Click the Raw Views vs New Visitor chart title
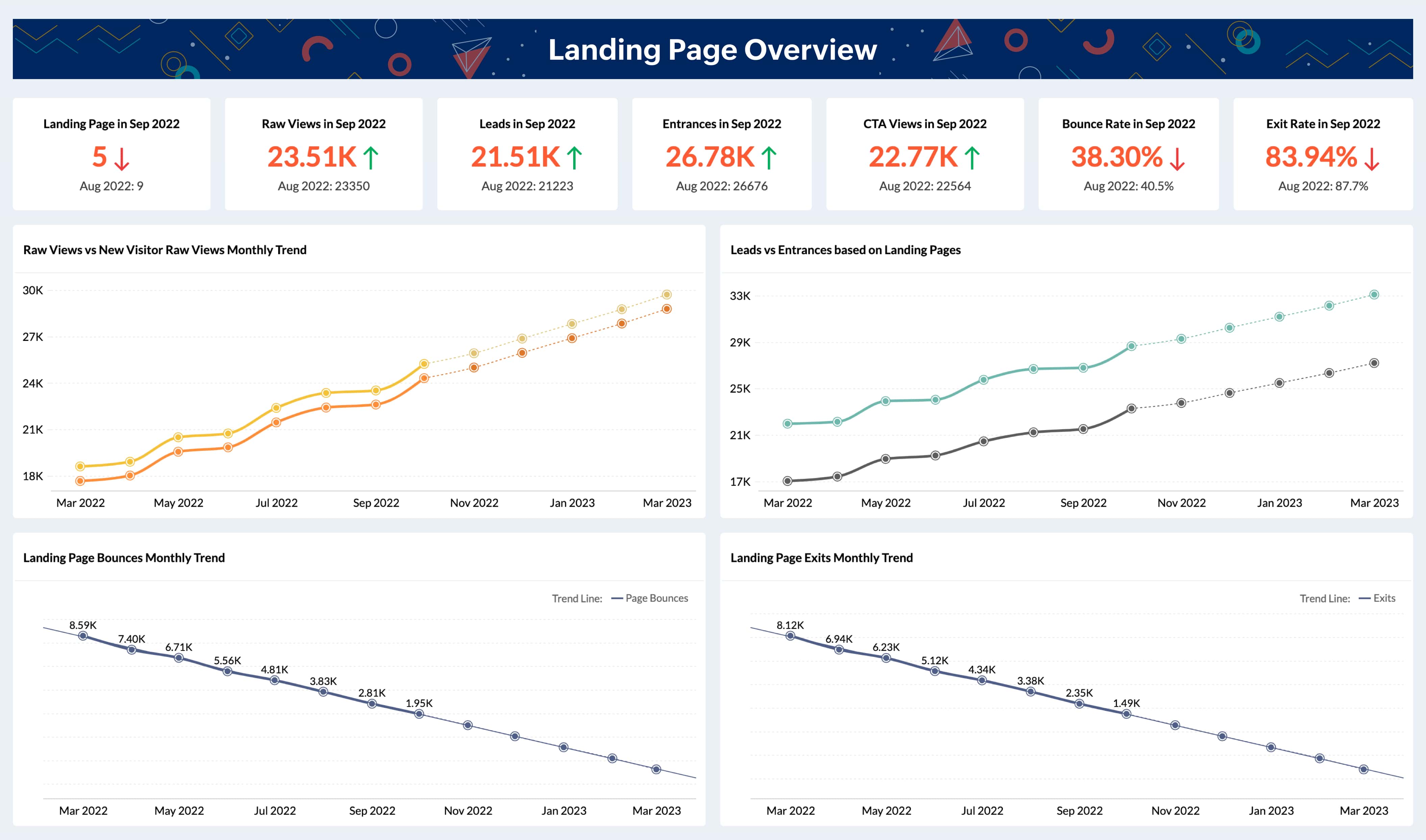The image size is (1426, 840). (165, 250)
